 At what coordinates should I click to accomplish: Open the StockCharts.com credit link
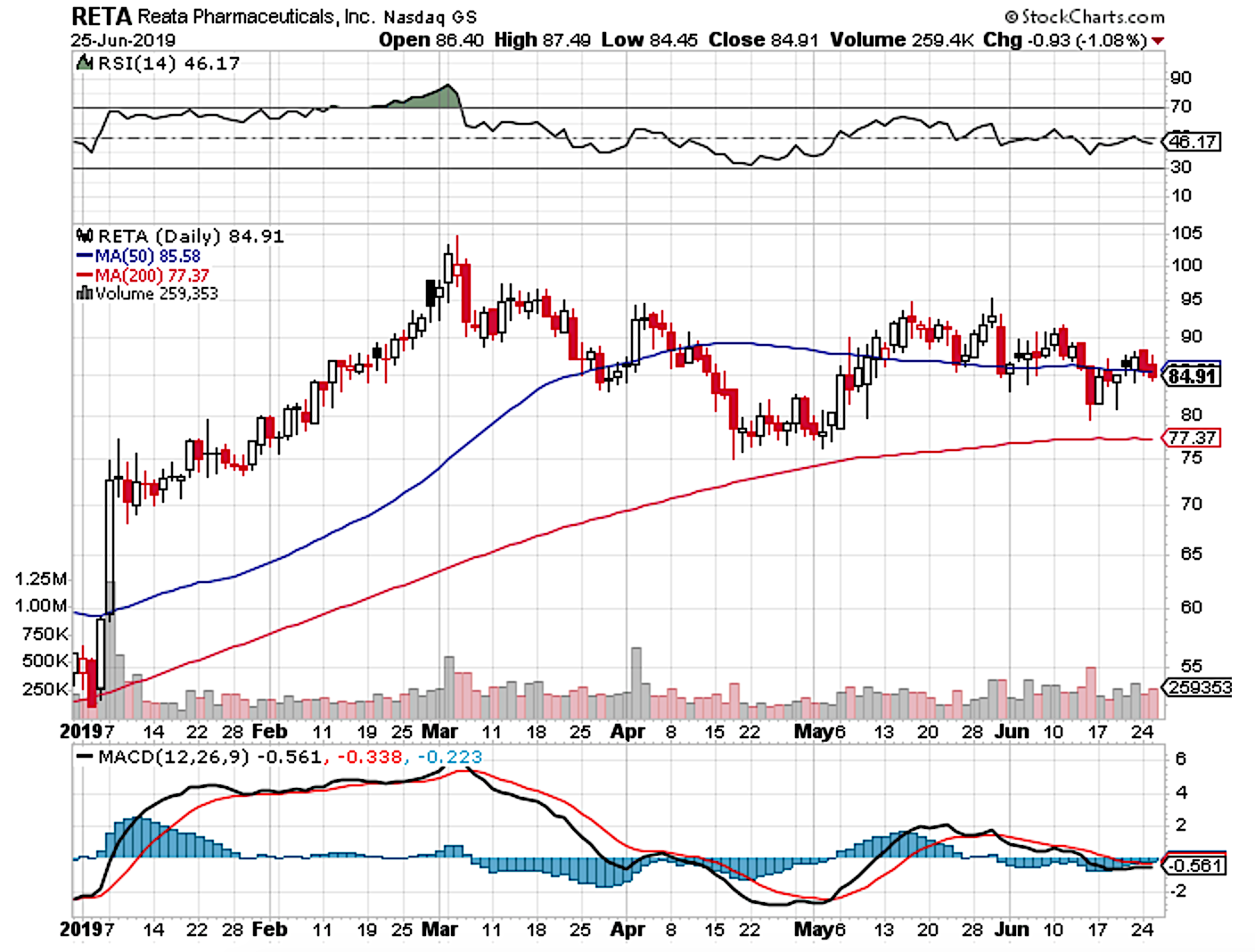pos(1084,17)
